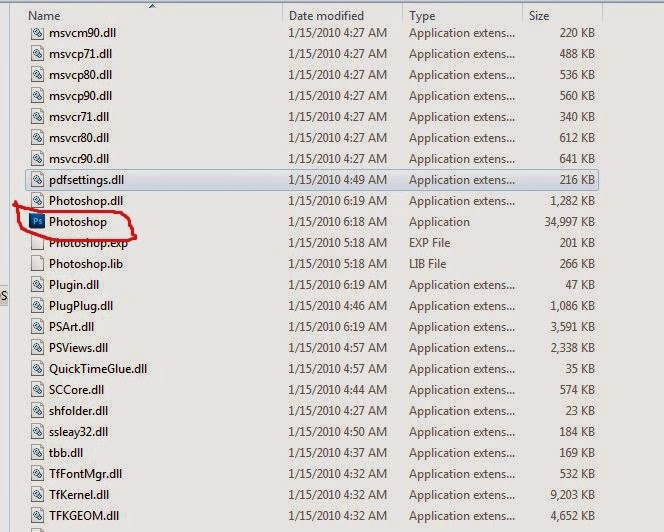Select the msvcm90.dll file icon
The height and width of the screenshot is (532, 664).
tap(37, 33)
